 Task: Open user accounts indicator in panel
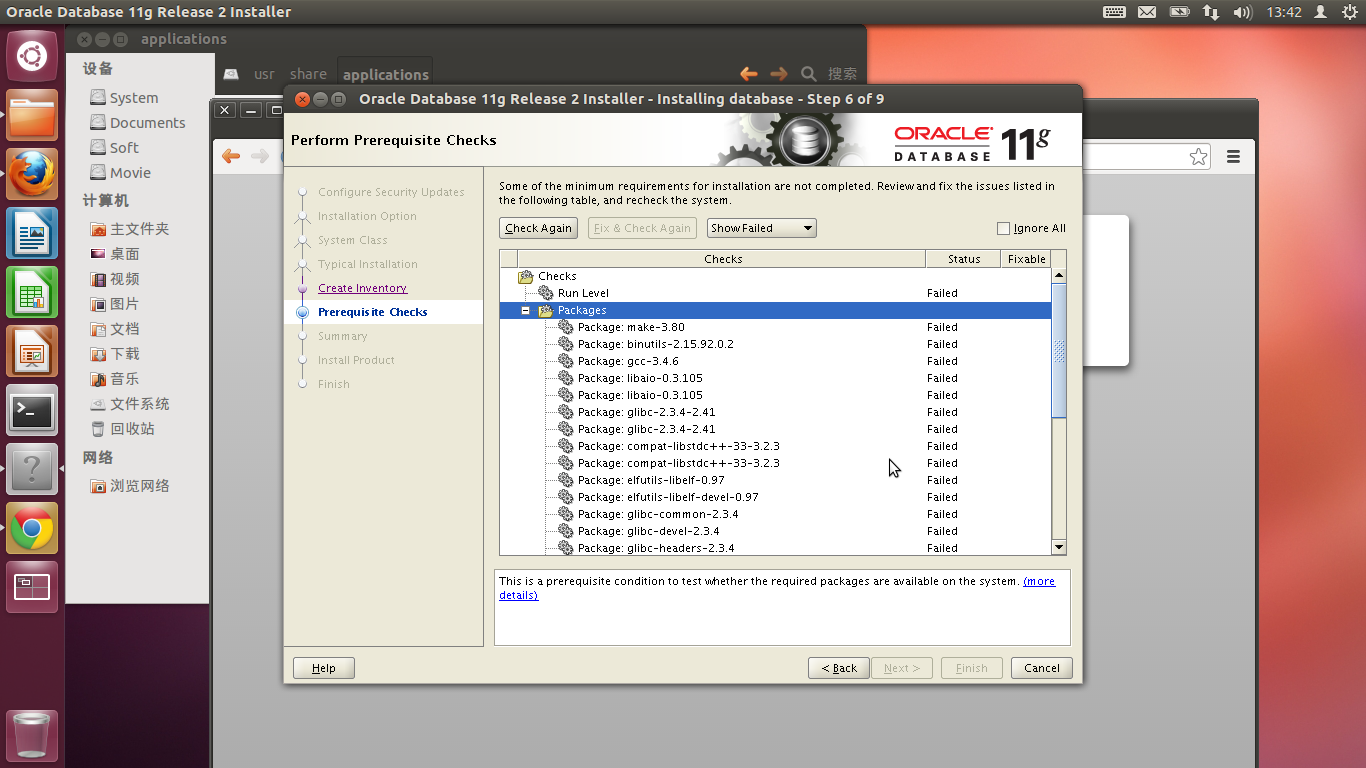coord(1321,12)
